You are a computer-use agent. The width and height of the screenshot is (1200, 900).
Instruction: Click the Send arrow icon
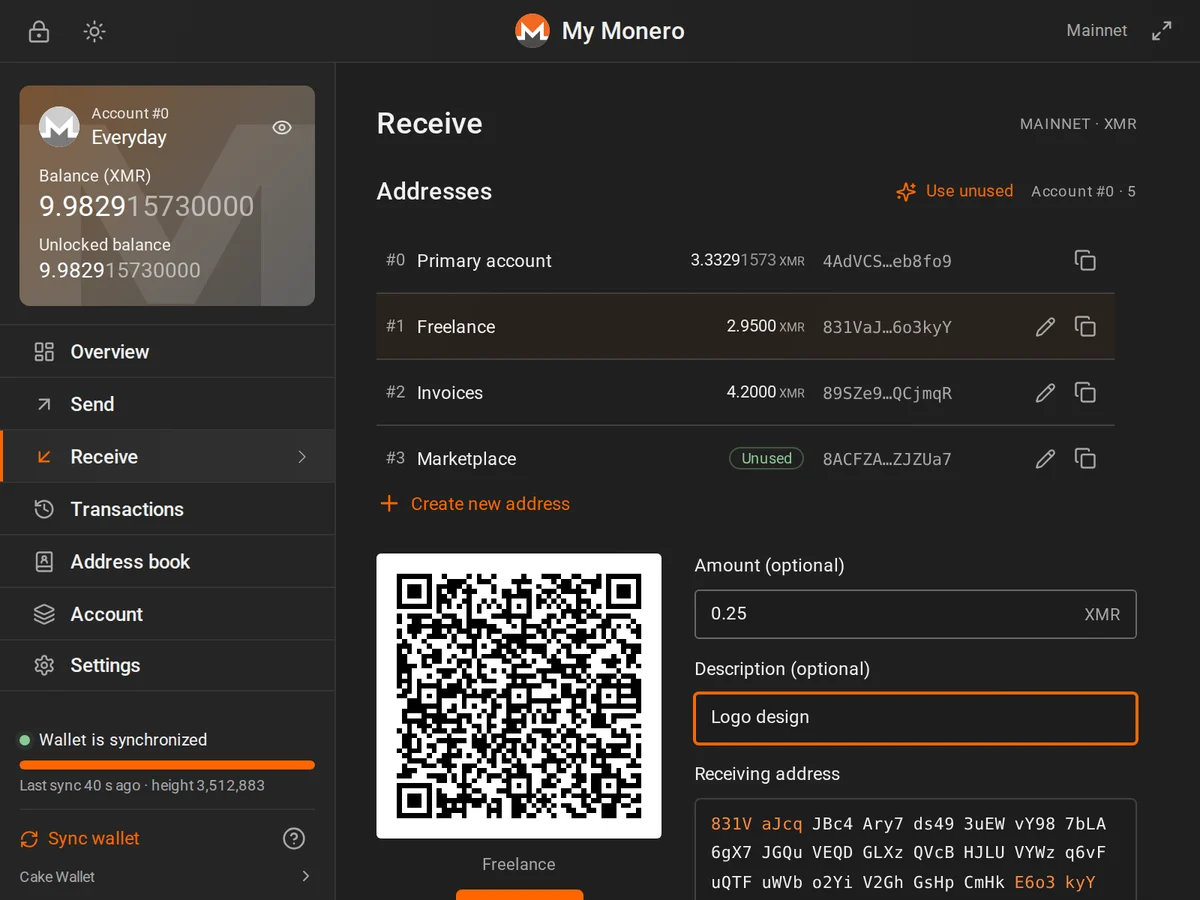point(44,404)
